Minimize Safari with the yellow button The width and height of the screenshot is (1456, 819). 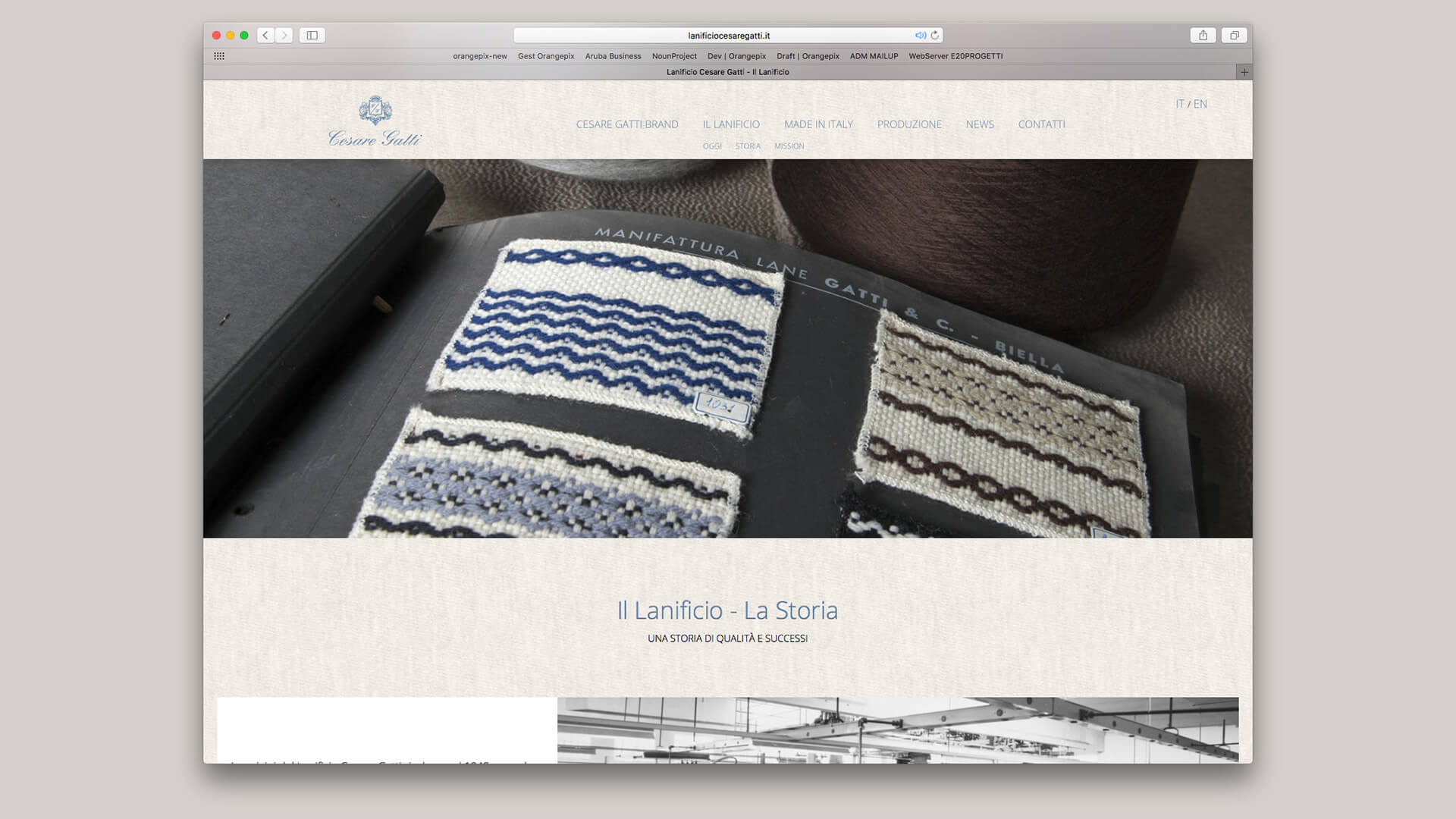pos(230,35)
